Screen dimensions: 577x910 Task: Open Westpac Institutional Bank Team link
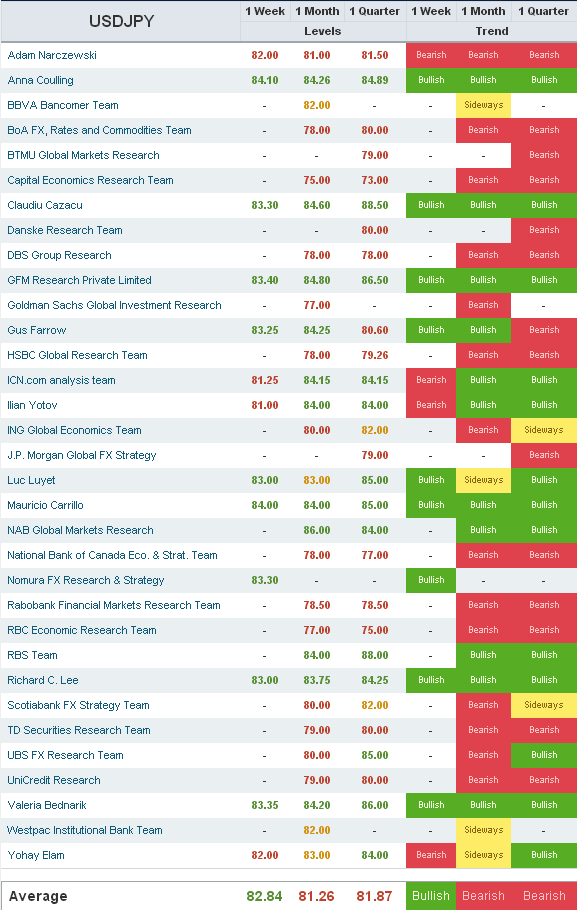coord(85,829)
